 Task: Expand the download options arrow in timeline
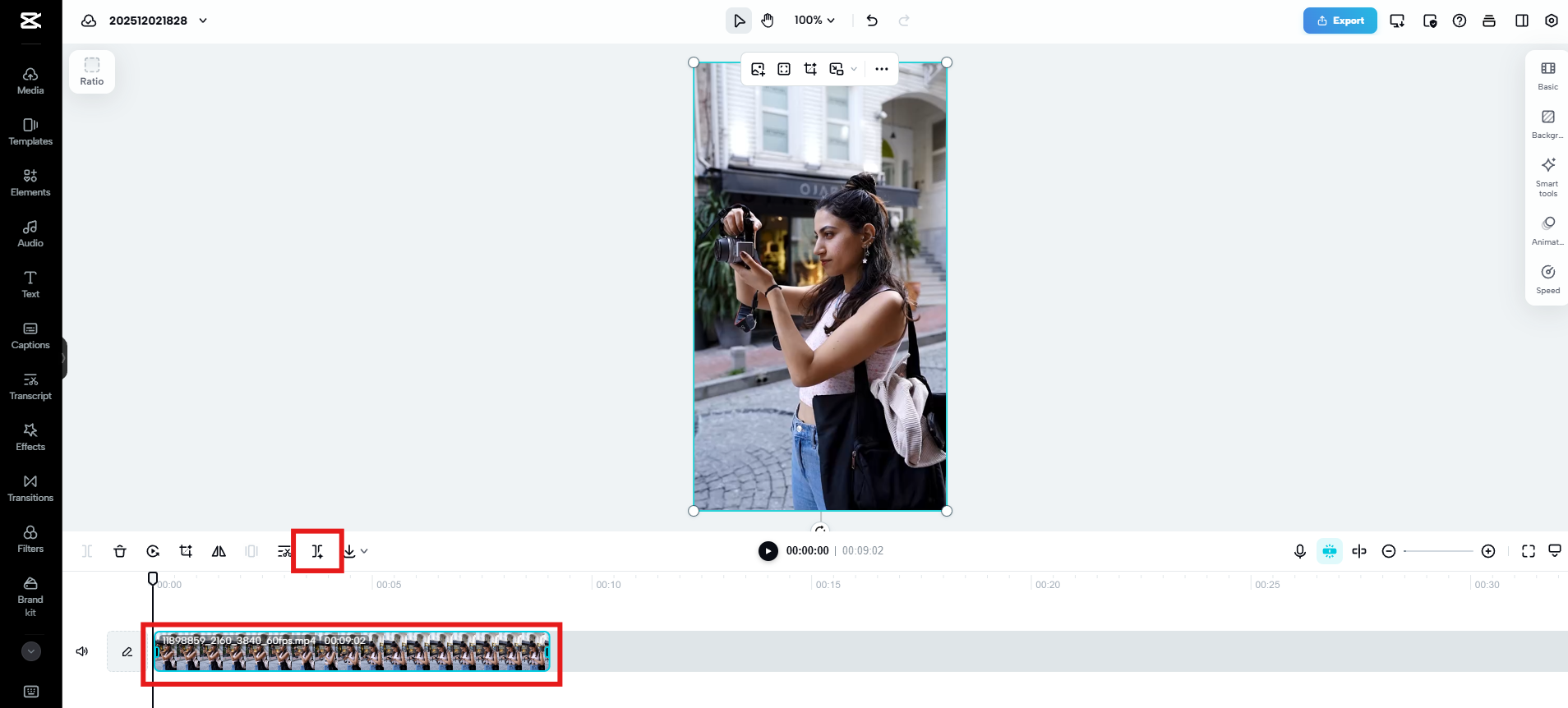[364, 551]
